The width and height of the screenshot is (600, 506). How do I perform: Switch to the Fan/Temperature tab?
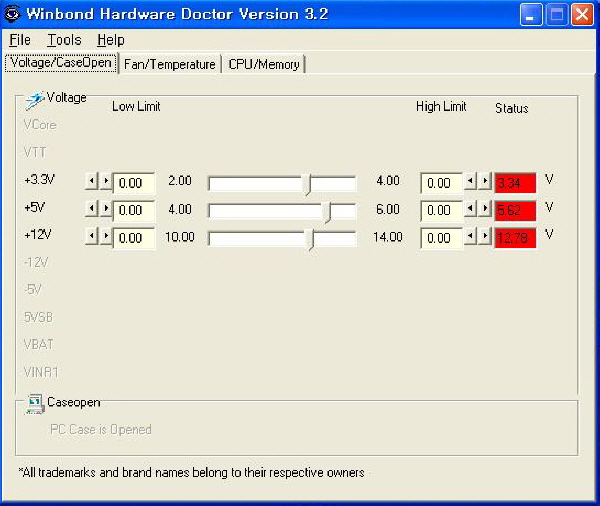tap(170, 64)
